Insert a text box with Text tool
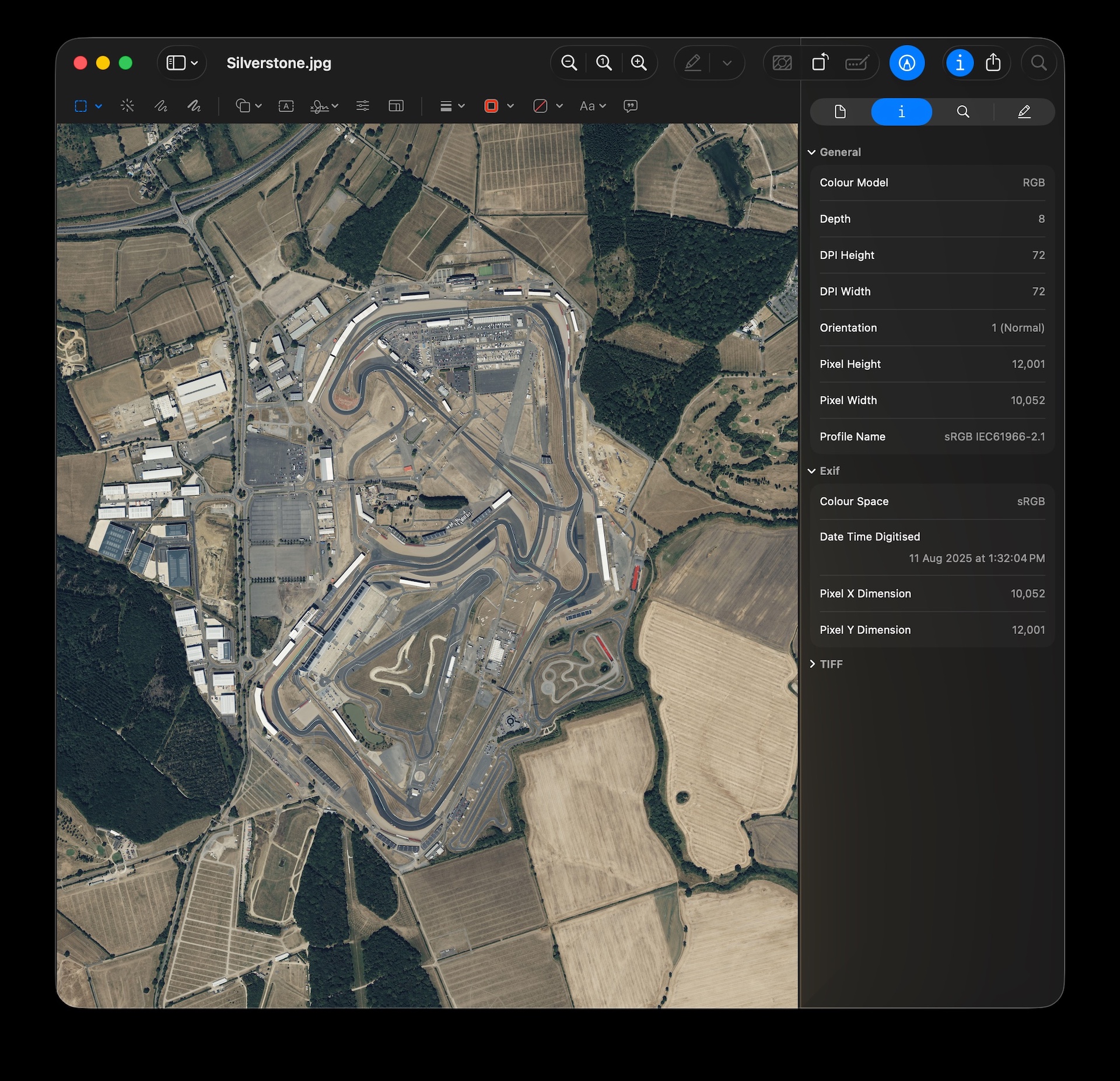This screenshot has width=1120, height=1081. [x=286, y=106]
